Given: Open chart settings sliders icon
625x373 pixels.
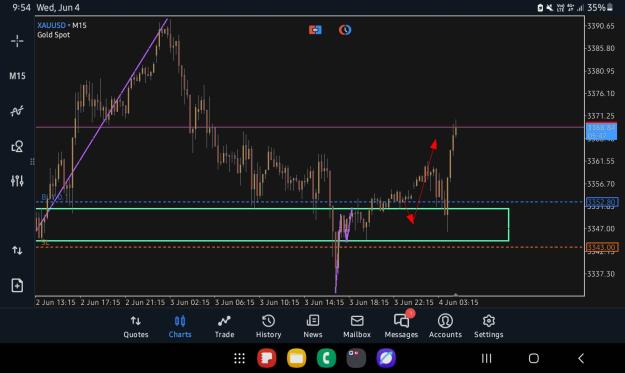Looking at the screenshot, I should coord(17,181).
